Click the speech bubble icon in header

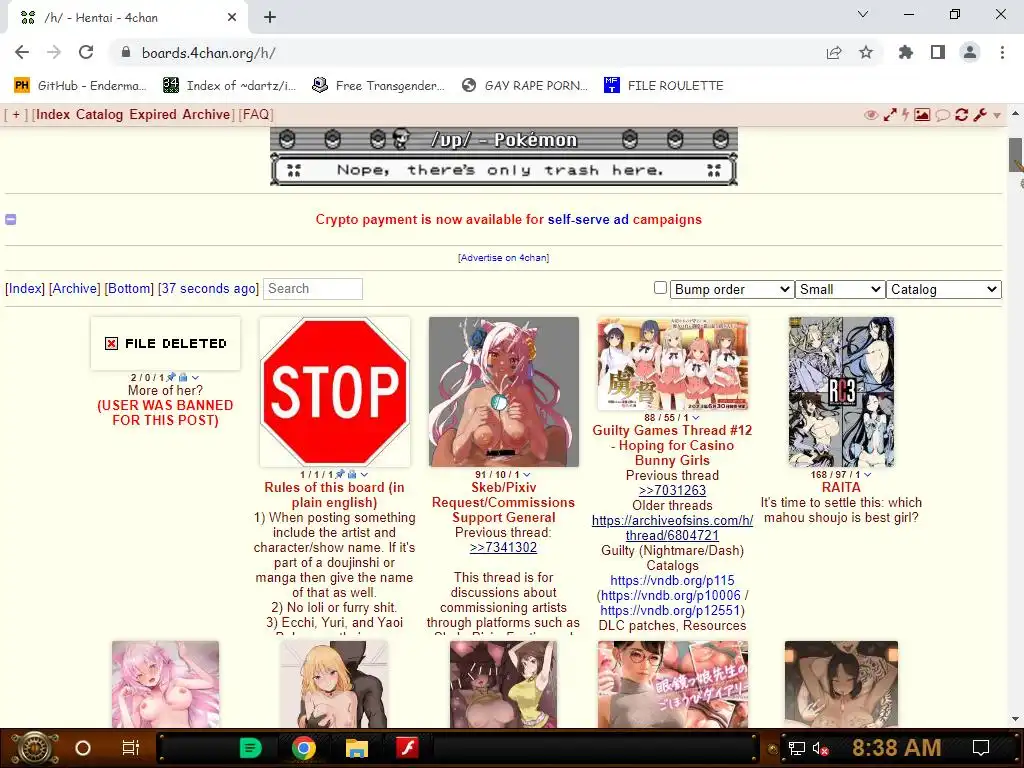click(x=942, y=116)
